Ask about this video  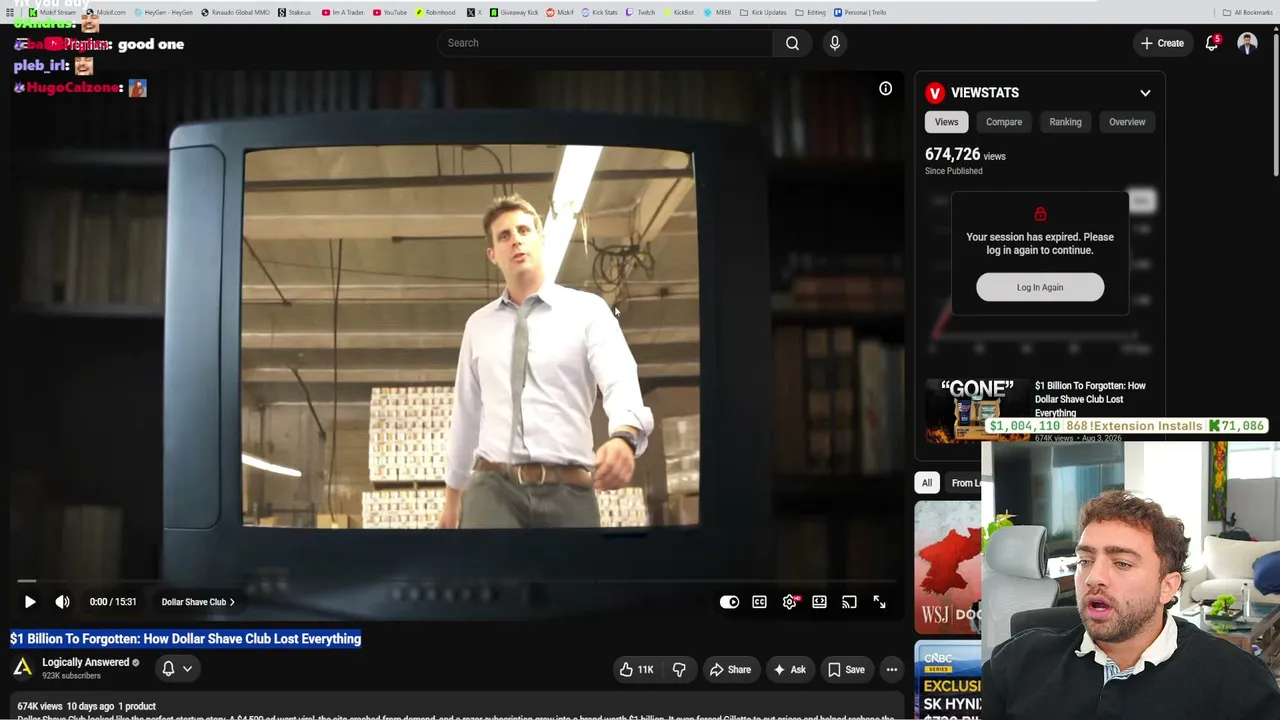click(789, 670)
